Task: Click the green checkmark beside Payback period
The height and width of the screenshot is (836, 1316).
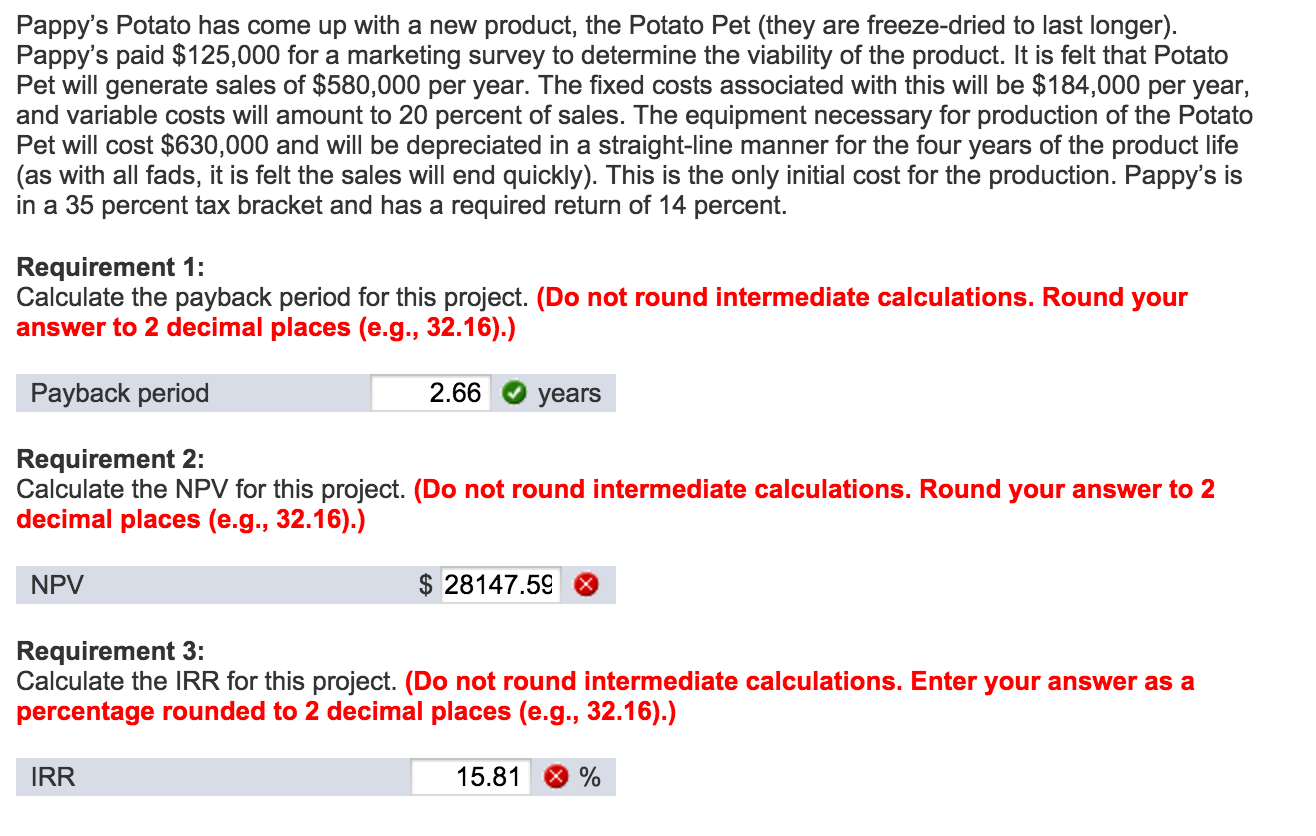Action: point(515,393)
